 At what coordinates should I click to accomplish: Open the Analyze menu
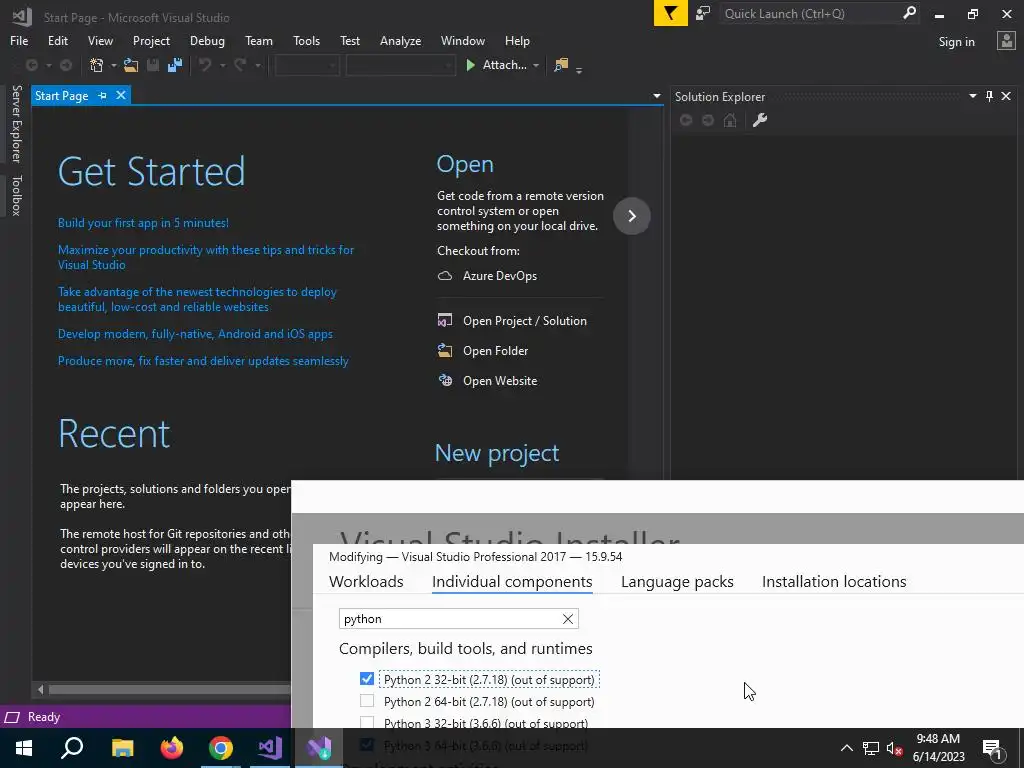400,40
